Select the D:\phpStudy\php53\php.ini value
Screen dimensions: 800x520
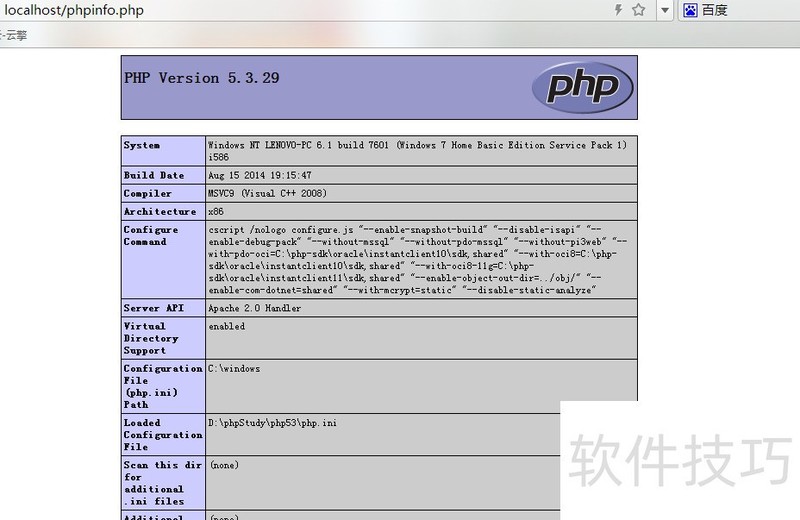point(272,423)
